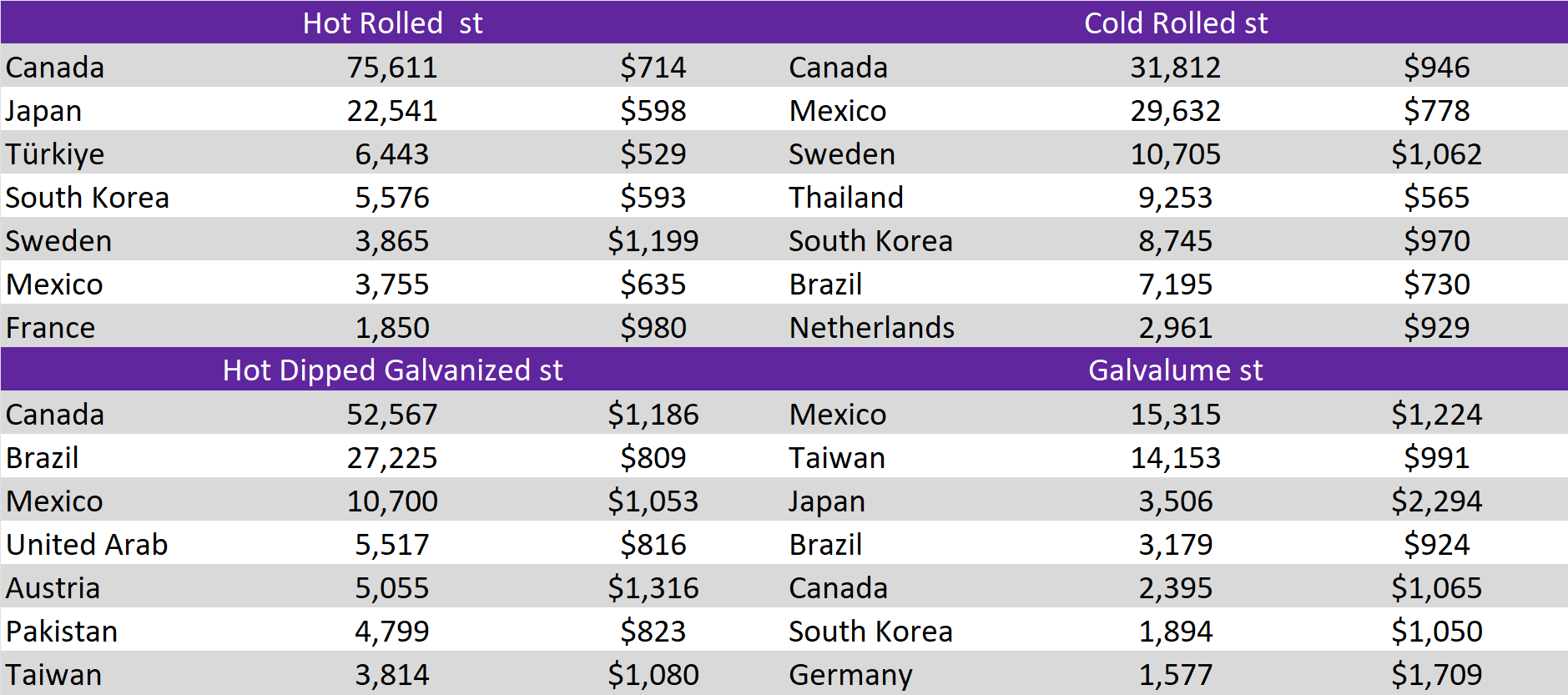This screenshot has width=1568, height=695.
Task: Select the 75,611 tonnage value
Action: (x=392, y=68)
